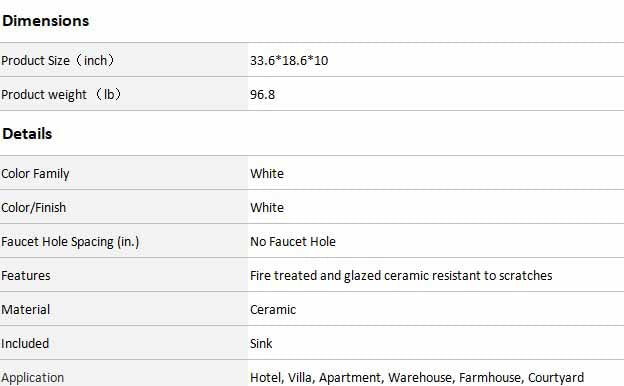Image resolution: width=624 pixels, height=386 pixels.
Task: Click the 96.8 weight value
Action: [262, 94]
